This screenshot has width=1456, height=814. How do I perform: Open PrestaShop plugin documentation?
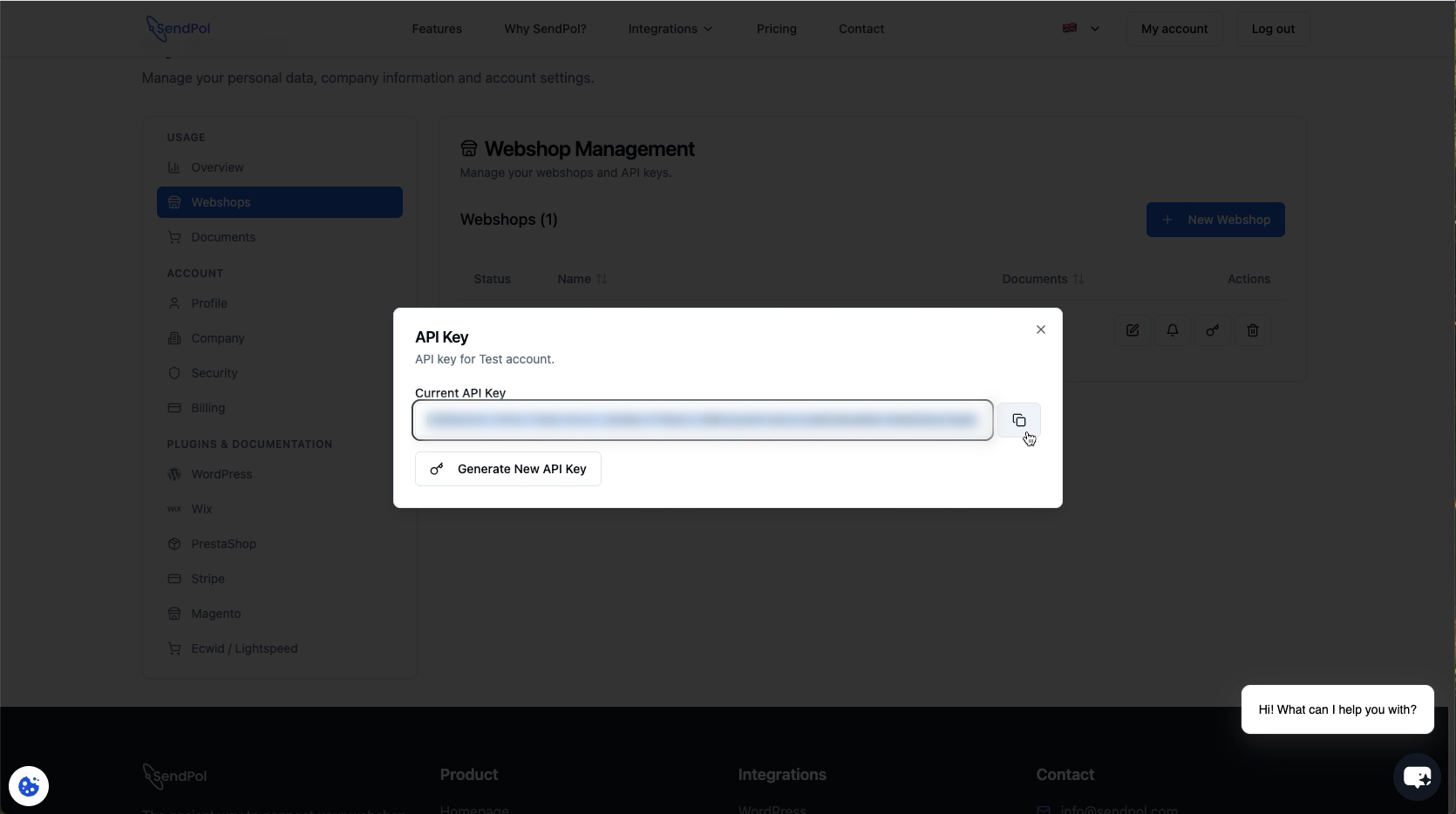click(279, 544)
